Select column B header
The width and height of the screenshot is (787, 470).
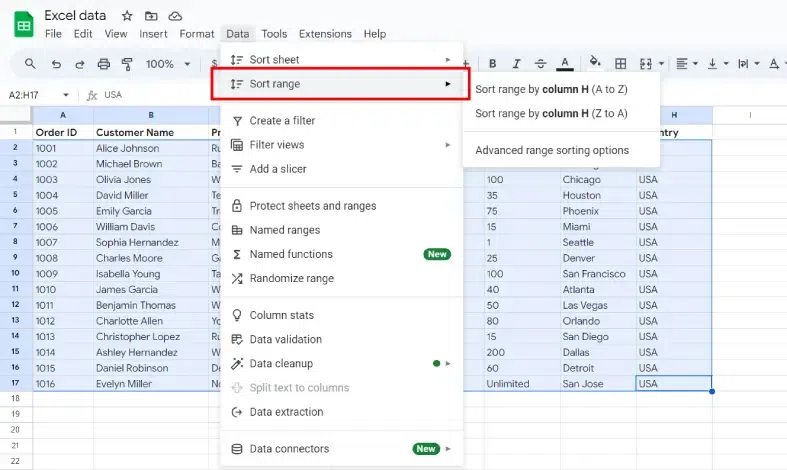pyautogui.click(x=151, y=115)
